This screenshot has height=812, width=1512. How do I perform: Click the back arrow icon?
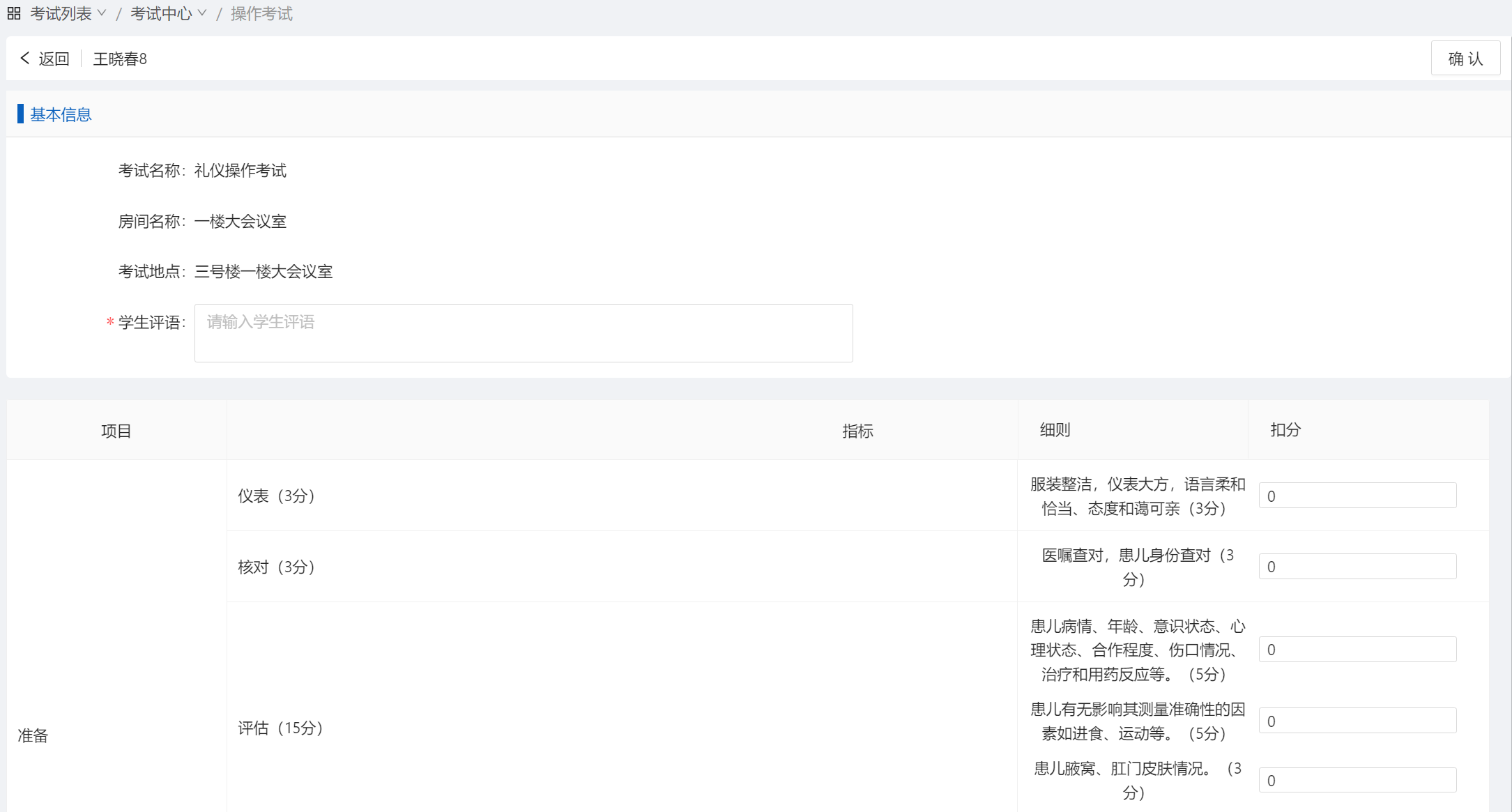(25, 58)
